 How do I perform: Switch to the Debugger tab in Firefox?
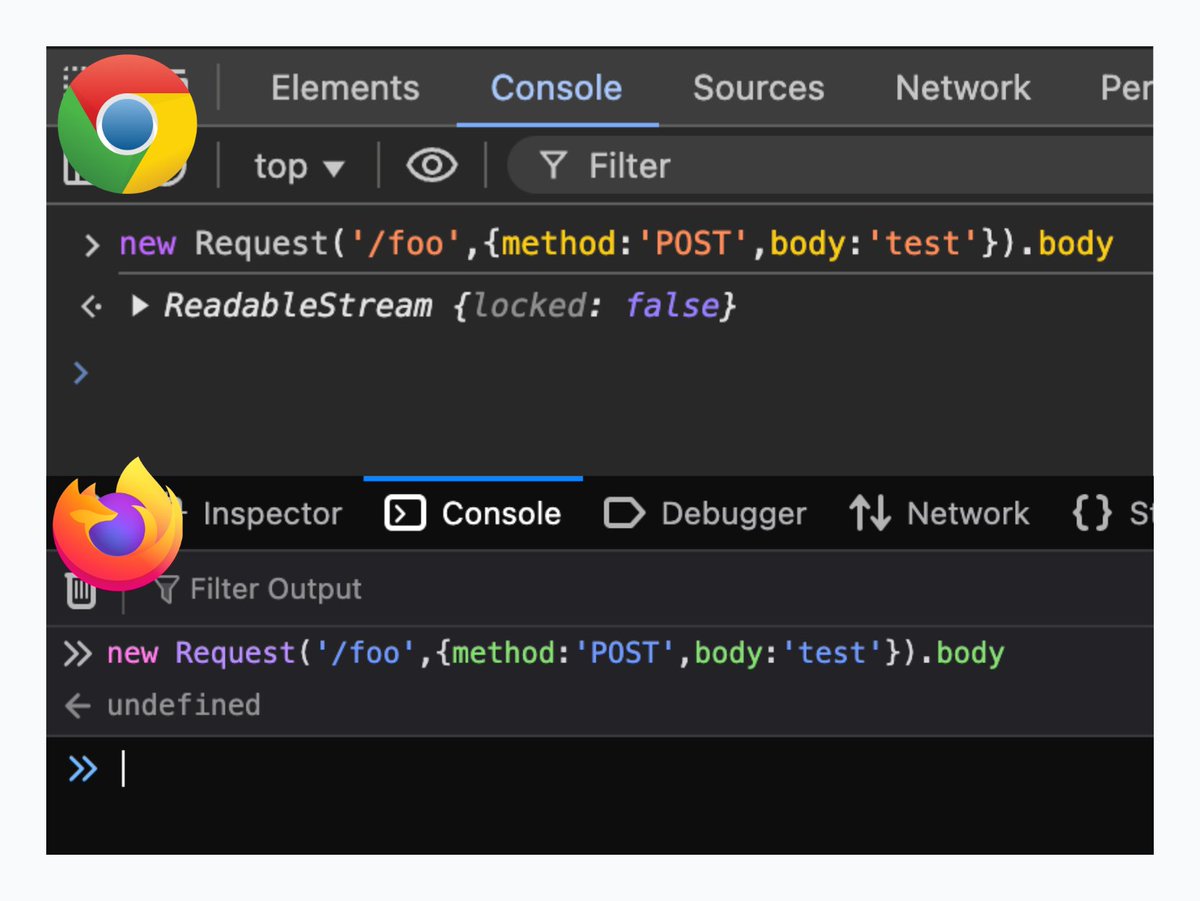[x=705, y=514]
